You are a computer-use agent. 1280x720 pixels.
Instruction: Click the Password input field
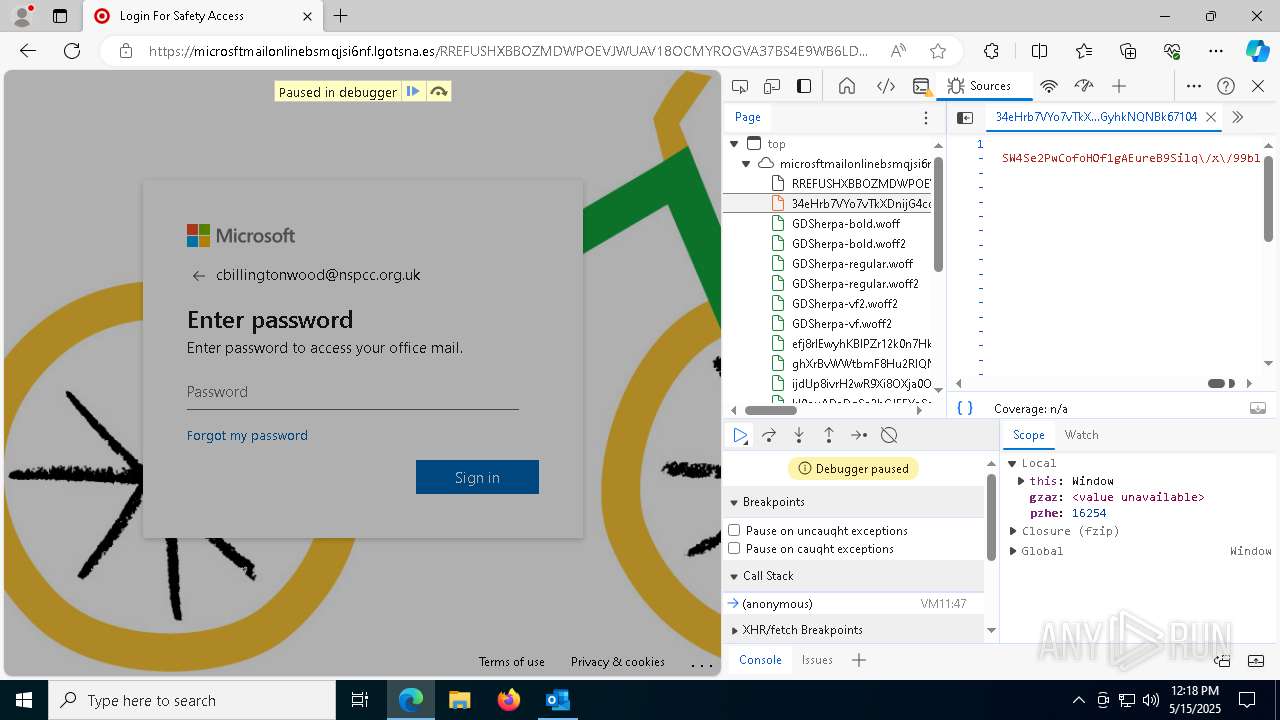[x=352, y=392]
